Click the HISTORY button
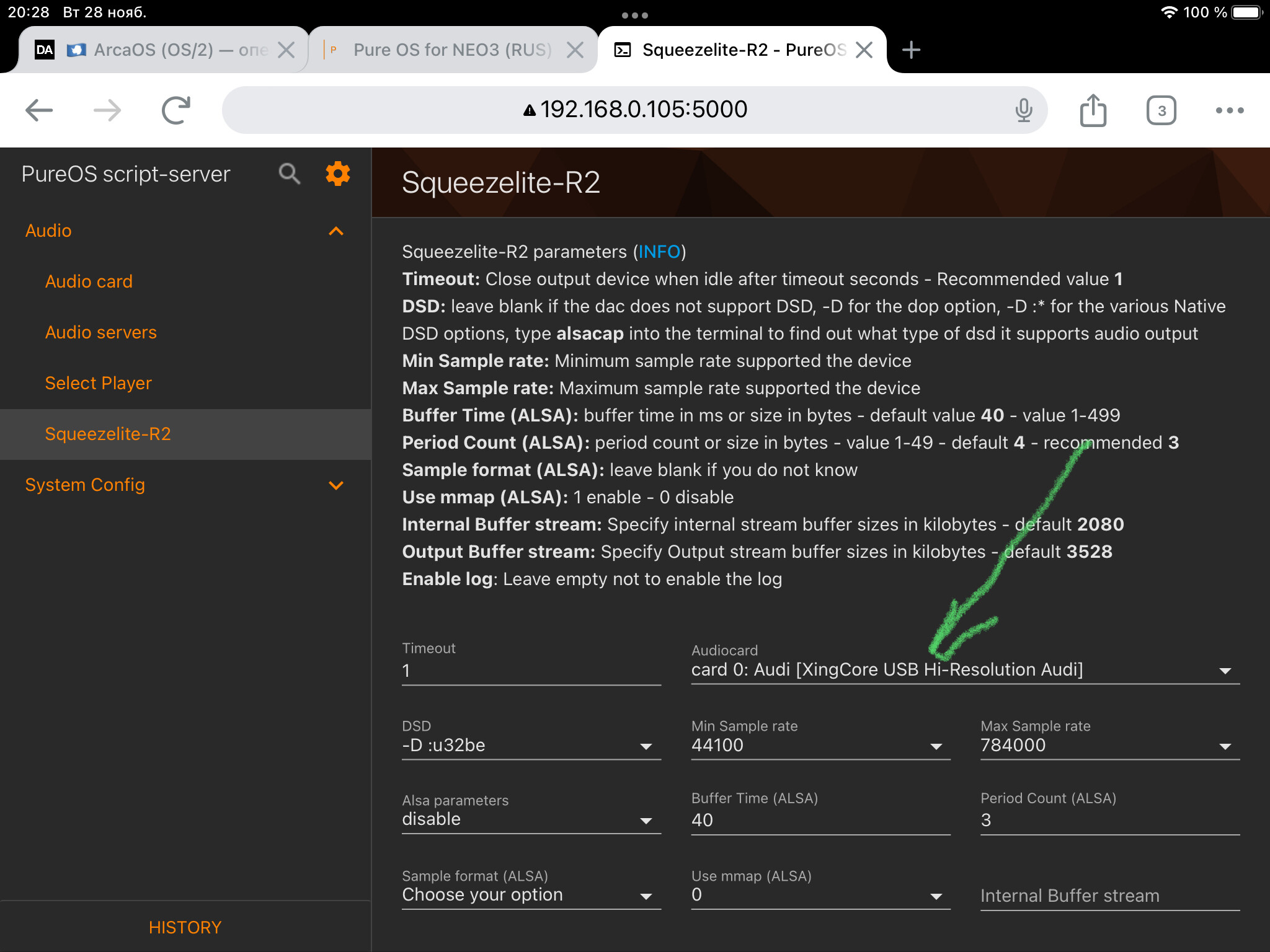Screen dimensions: 1270x952 (x=185, y=927)
